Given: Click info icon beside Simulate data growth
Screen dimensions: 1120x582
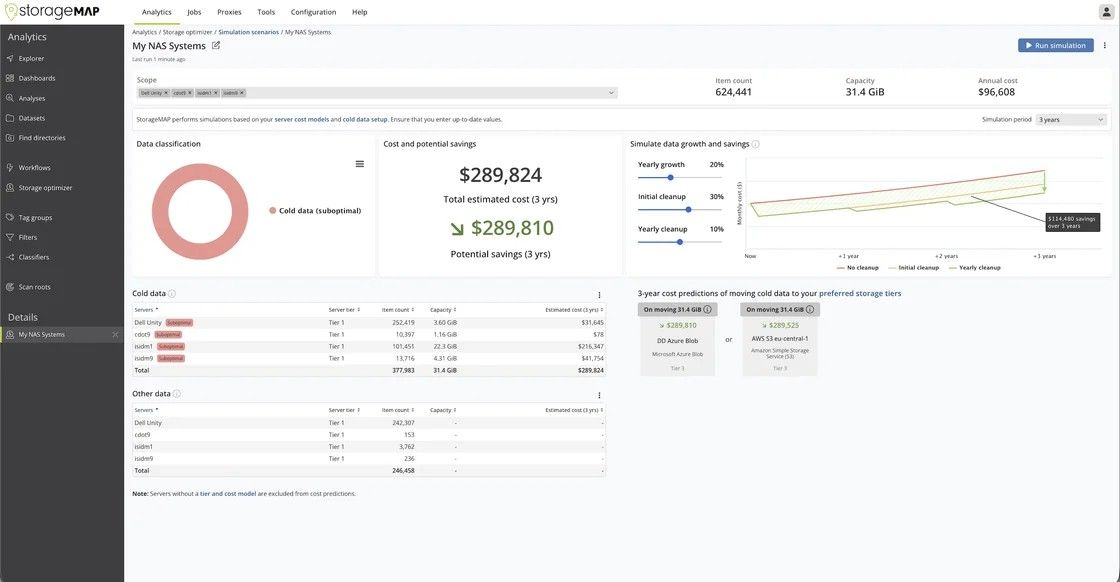Looking at the screenshot, I should [756, 144].
